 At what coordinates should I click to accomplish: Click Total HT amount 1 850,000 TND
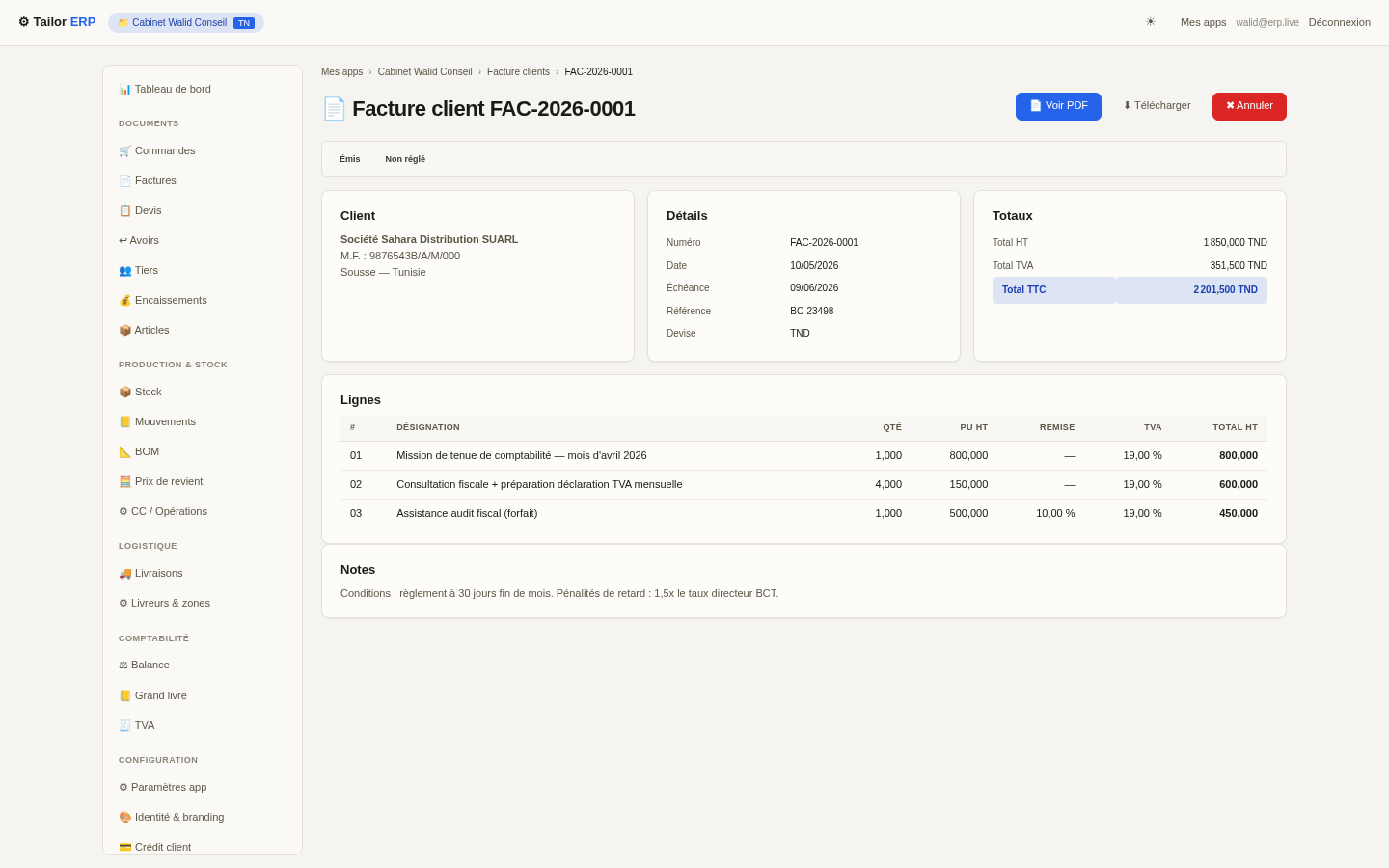(x=1235, y=243)
